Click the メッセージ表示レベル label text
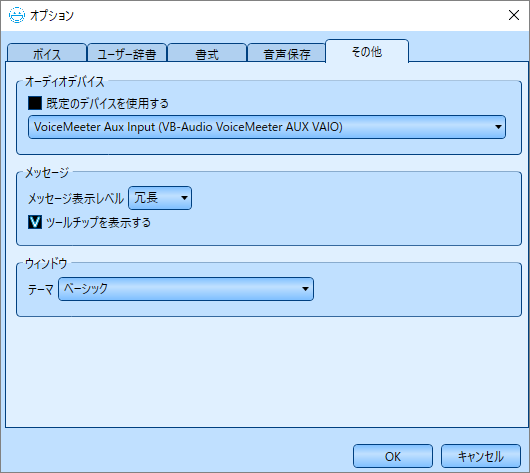The height and width of the screenshot is (473, 530). click(76, 198)
